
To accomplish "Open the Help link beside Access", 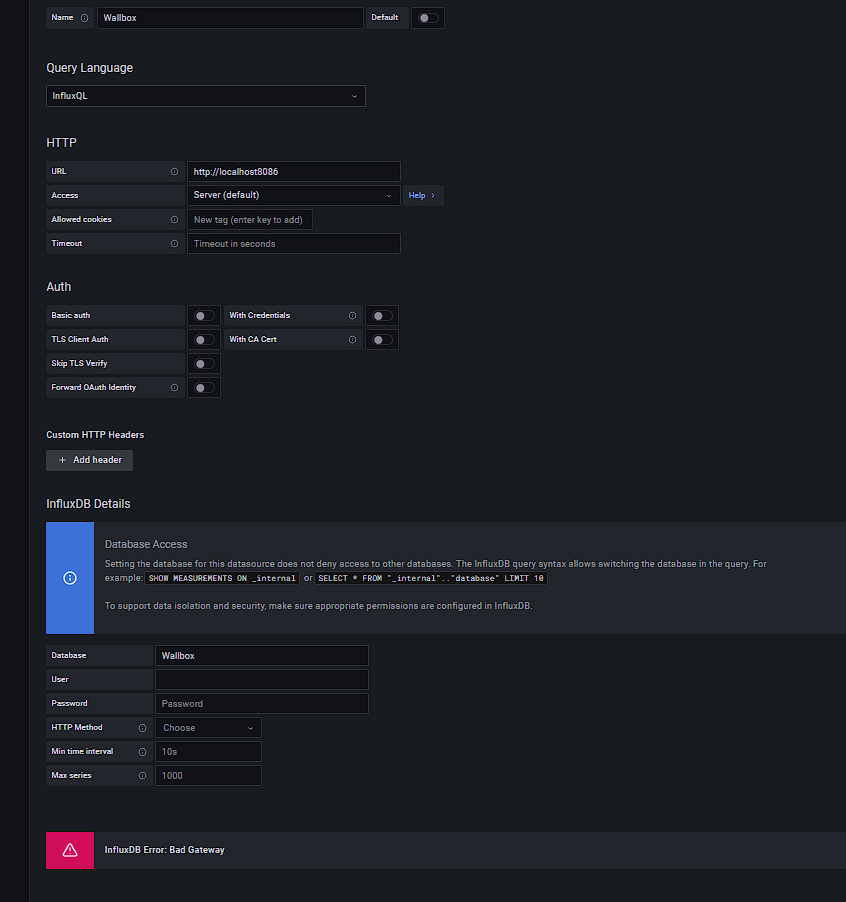I will [x=421, y=196].
